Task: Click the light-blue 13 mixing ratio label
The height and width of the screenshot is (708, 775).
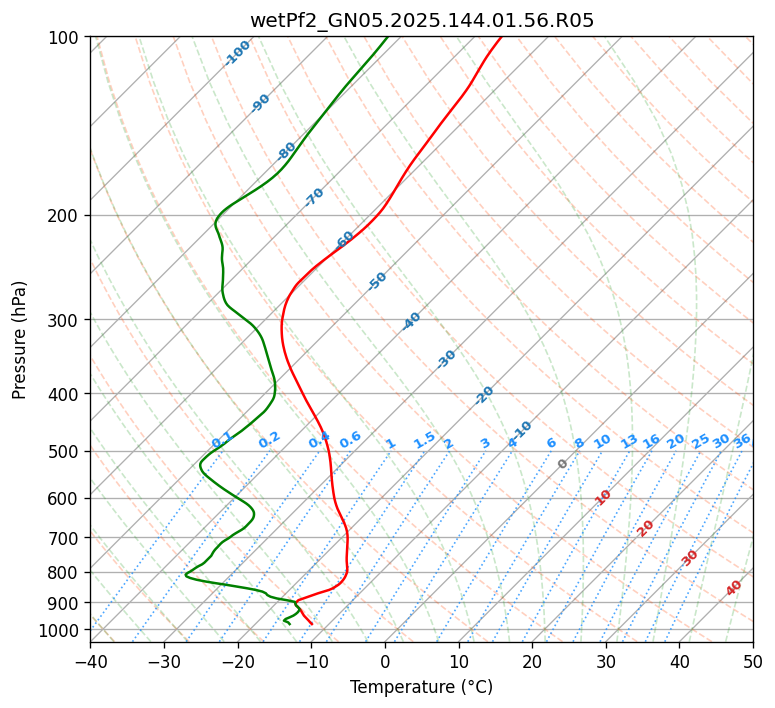Action: [629, 442]
